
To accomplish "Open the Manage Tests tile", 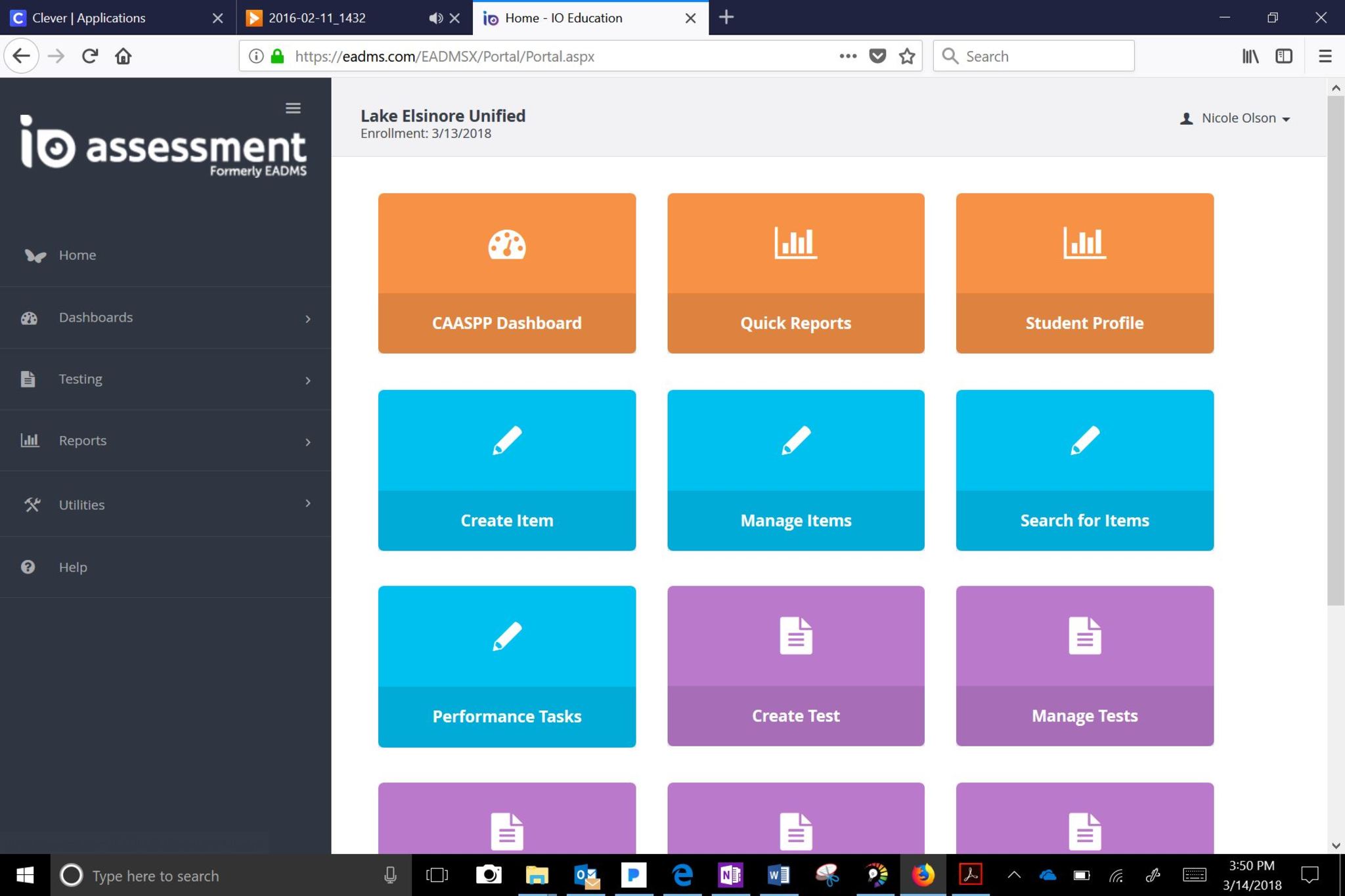I will pos(1084,666).
